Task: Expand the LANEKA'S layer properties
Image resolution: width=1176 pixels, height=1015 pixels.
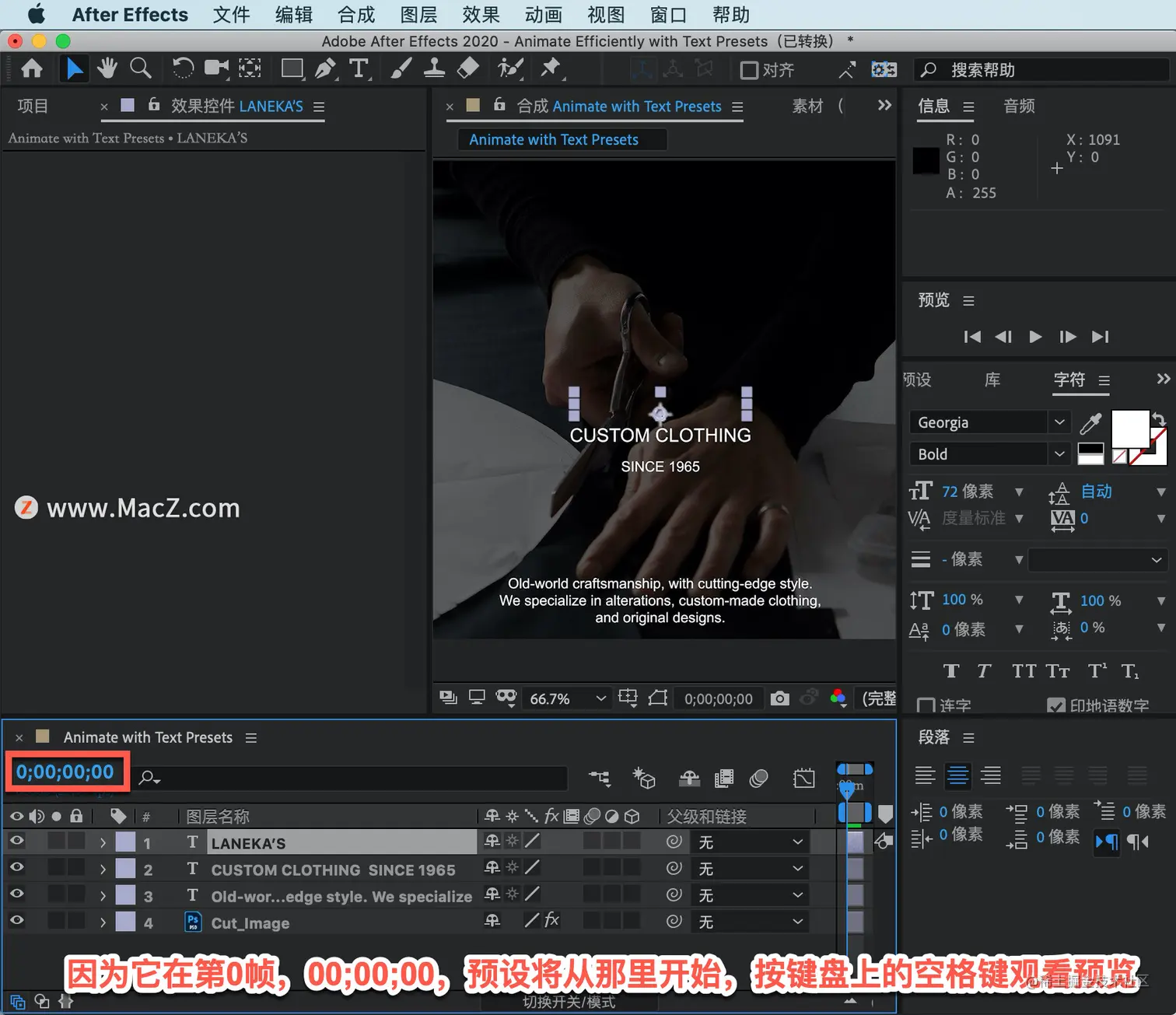Action: (x=103, y=842)
